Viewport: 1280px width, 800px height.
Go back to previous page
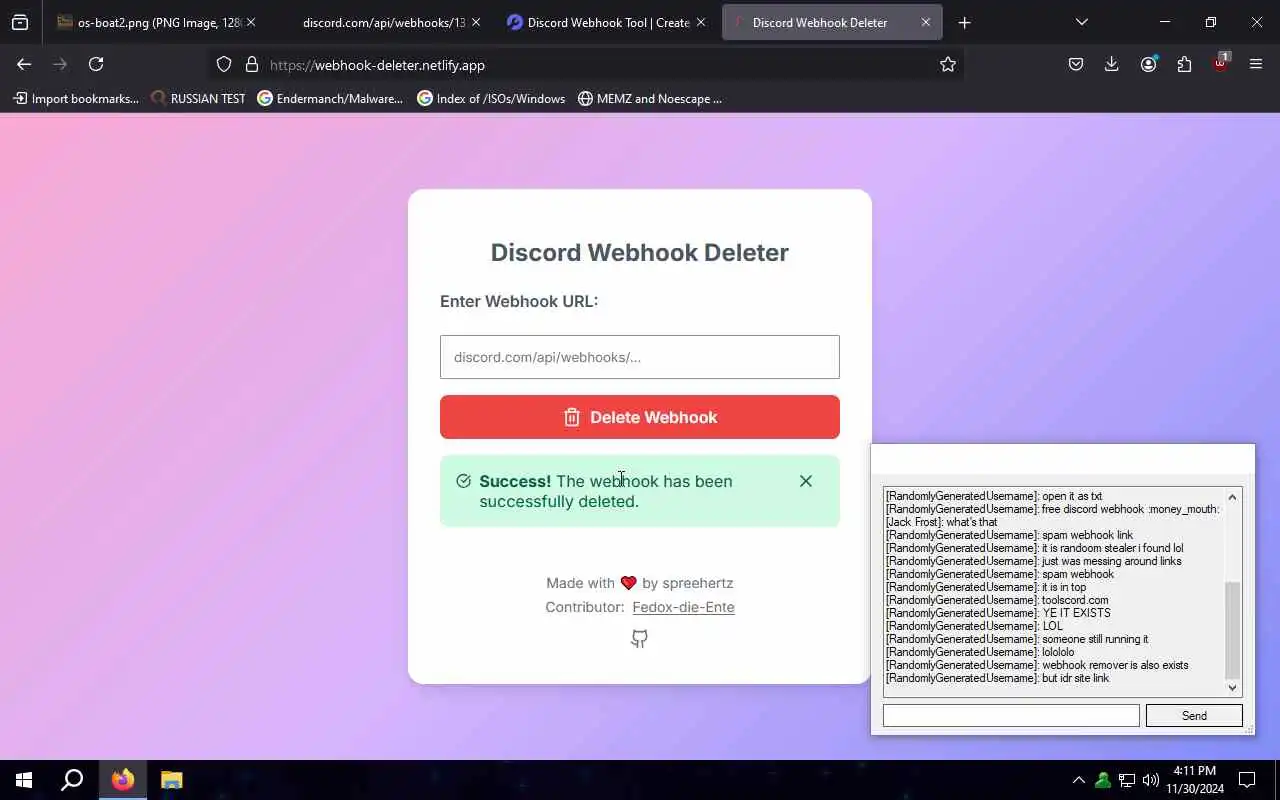coord(24,64)
